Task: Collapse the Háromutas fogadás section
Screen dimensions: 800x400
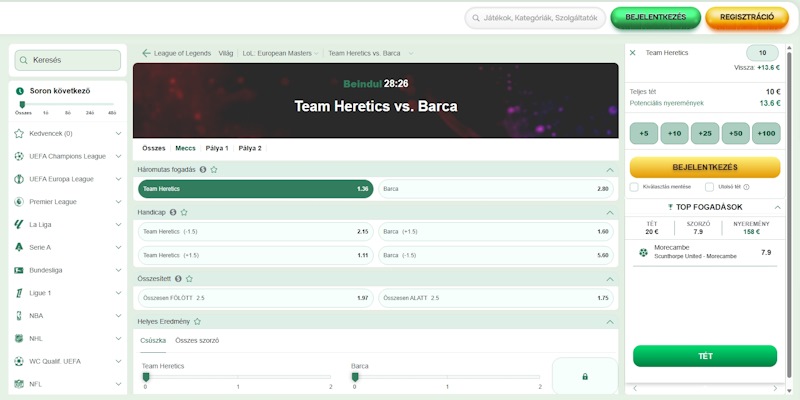Action: coord(610,170)
